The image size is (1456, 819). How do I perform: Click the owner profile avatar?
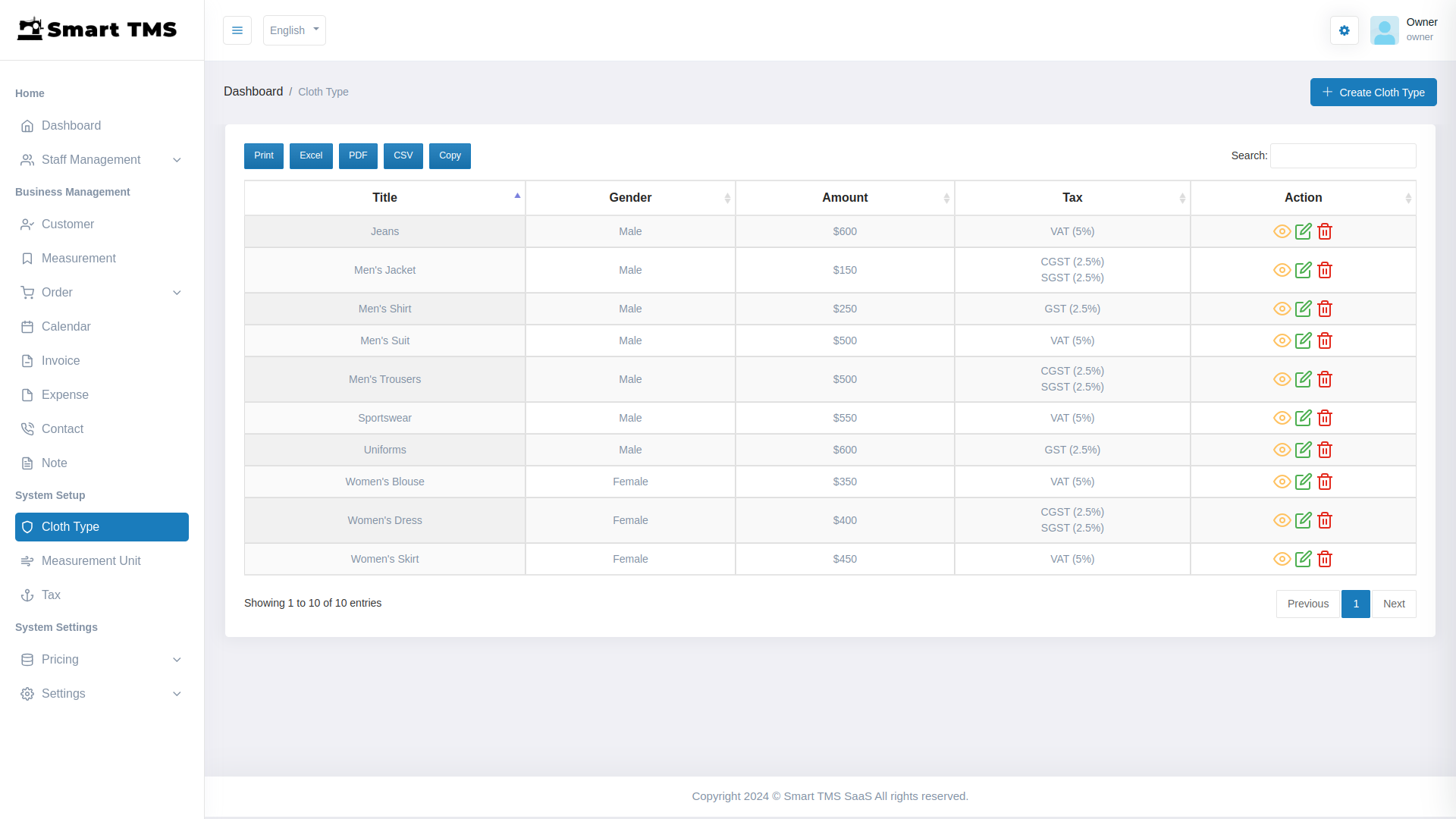point(1385,30)
